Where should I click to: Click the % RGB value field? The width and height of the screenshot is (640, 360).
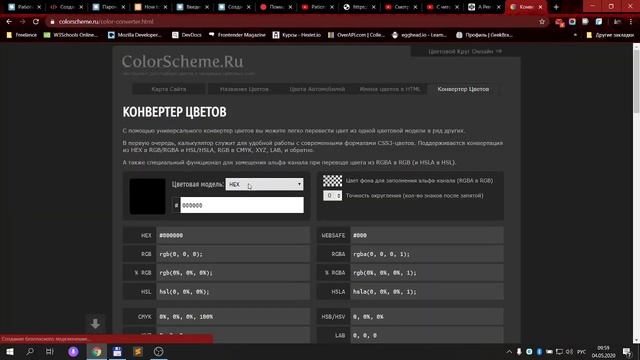(233, 273)
